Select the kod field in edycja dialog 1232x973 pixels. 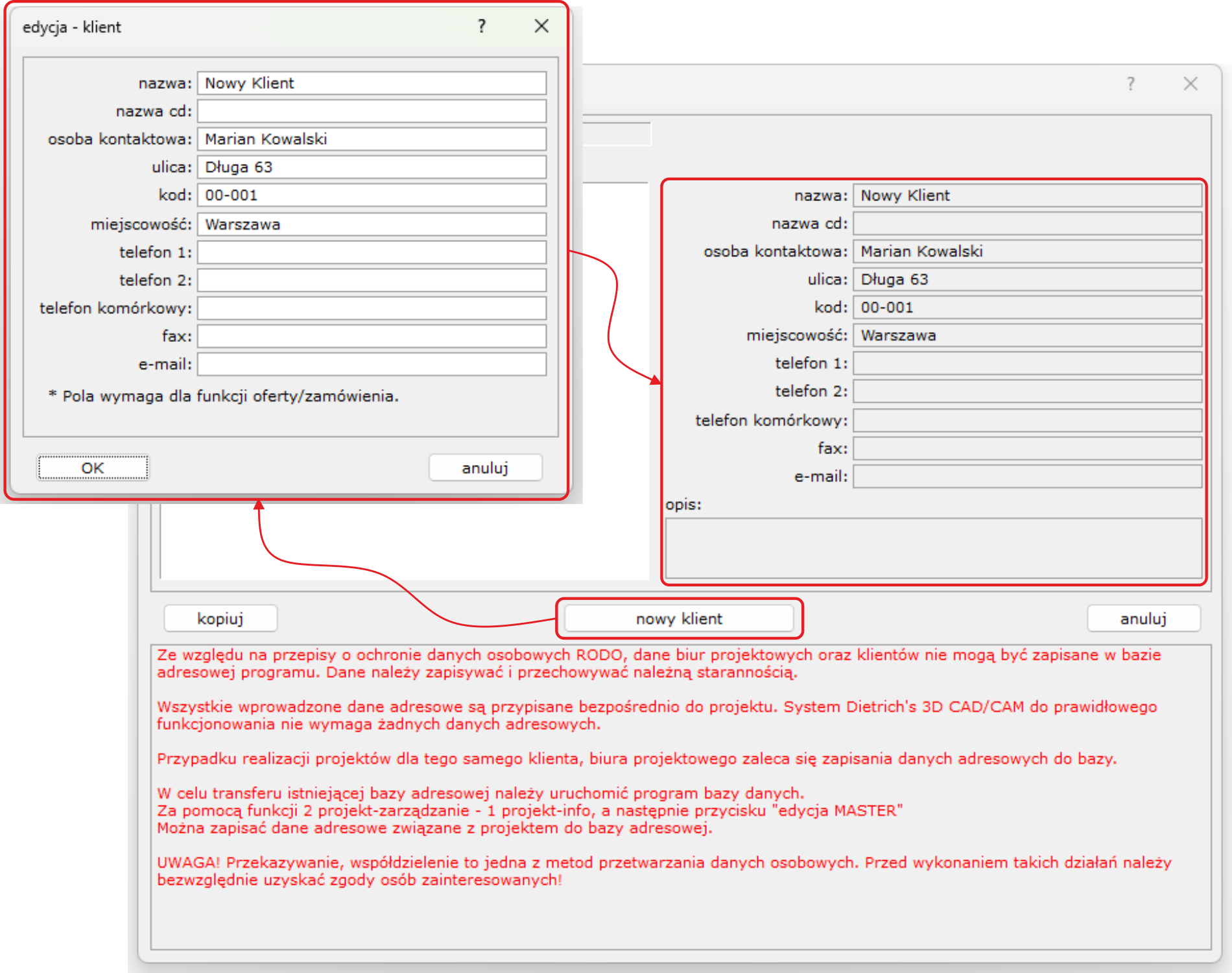coord(372,195)
